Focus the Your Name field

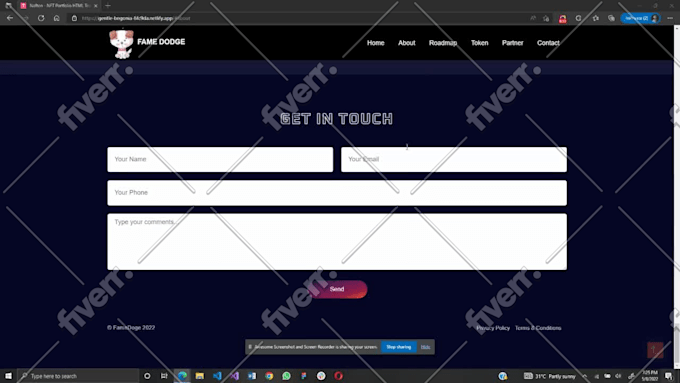220,159
